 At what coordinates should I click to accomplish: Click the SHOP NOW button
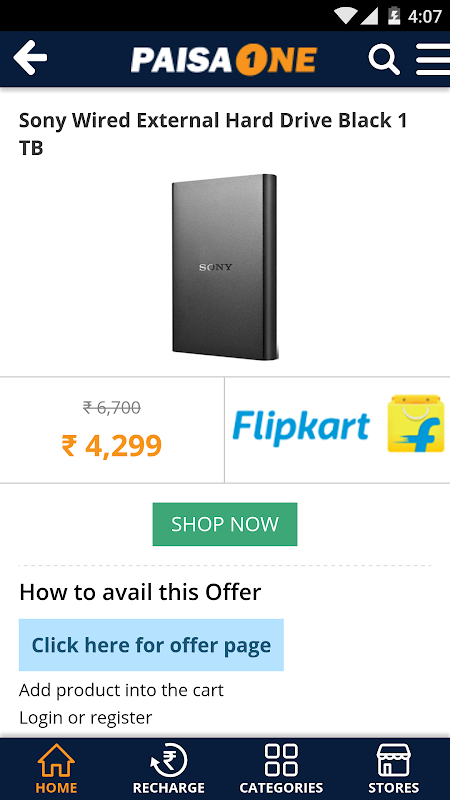pos(225,524)
